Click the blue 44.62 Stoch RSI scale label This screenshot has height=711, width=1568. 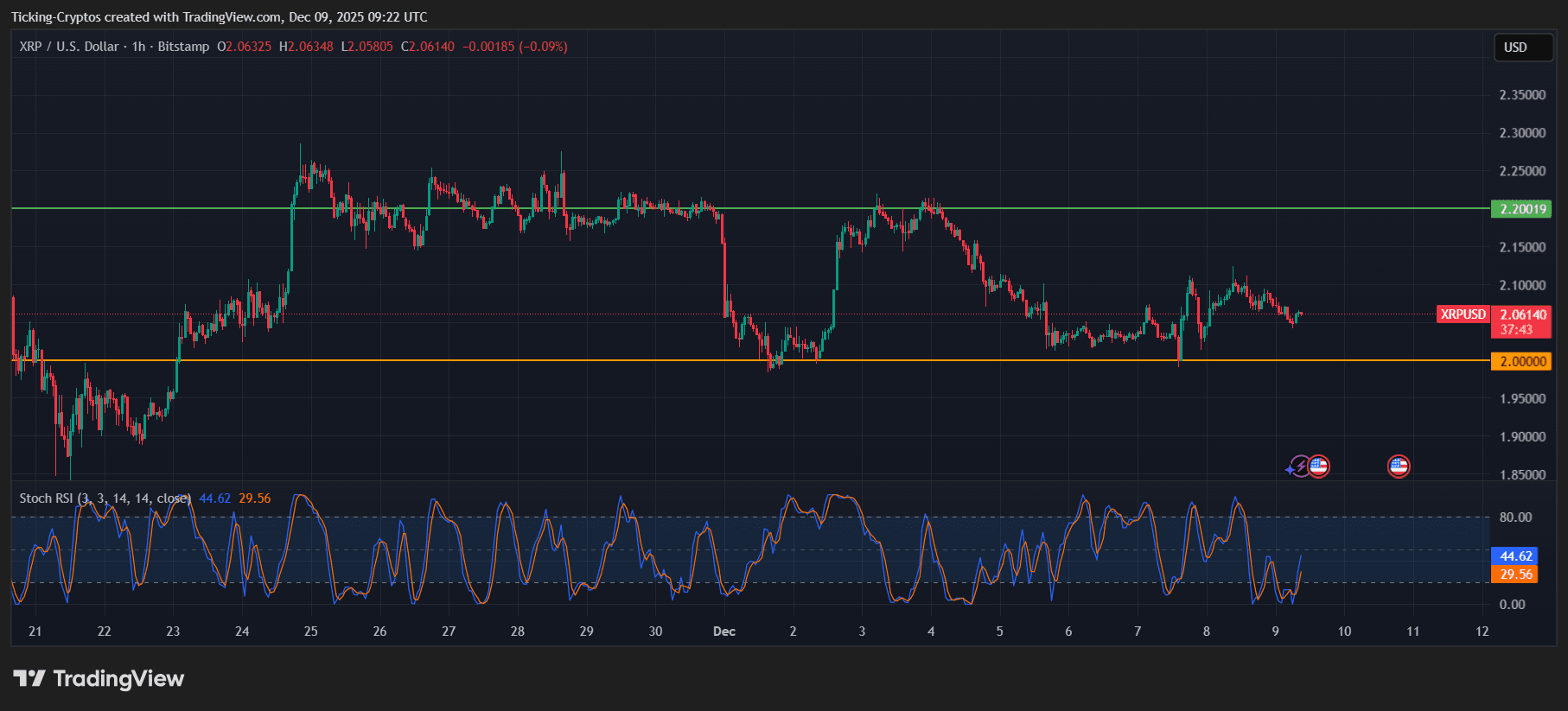[1515, 556]
